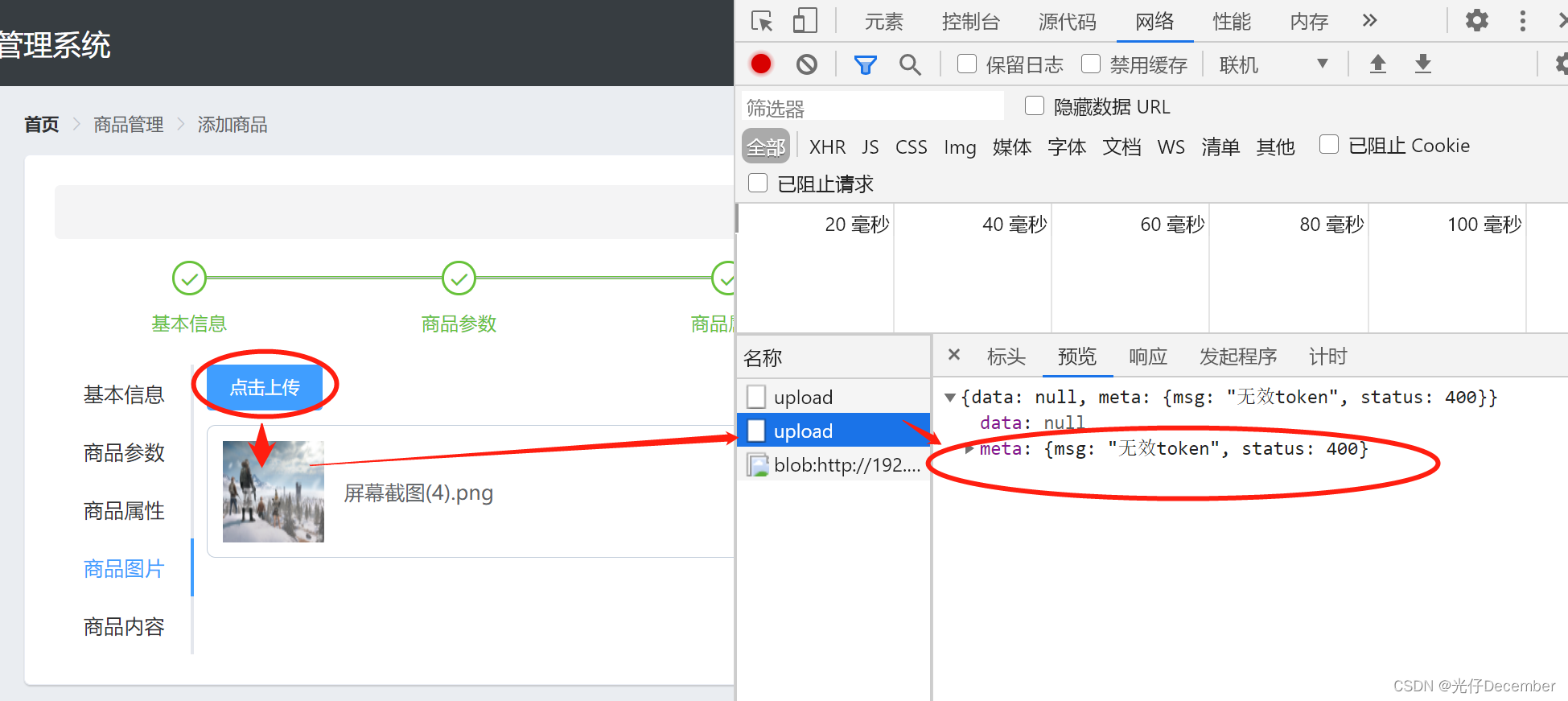Open side tab 商品内容

pyautogui.click(x=124, y=626)
